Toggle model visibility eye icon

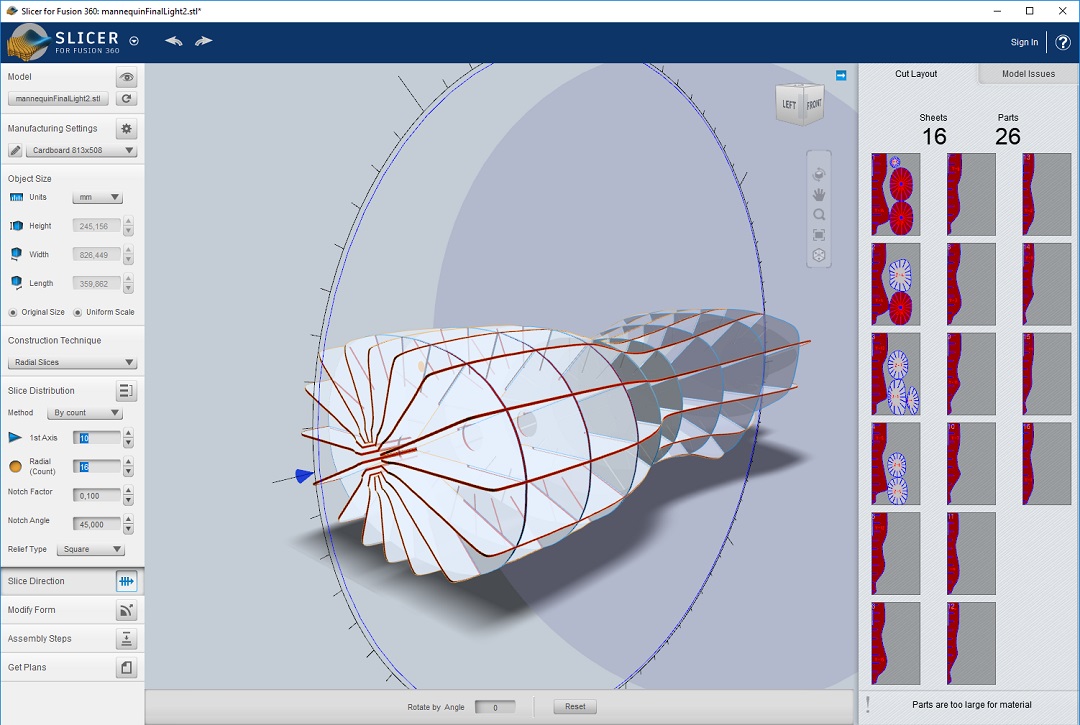pos(126,76)
